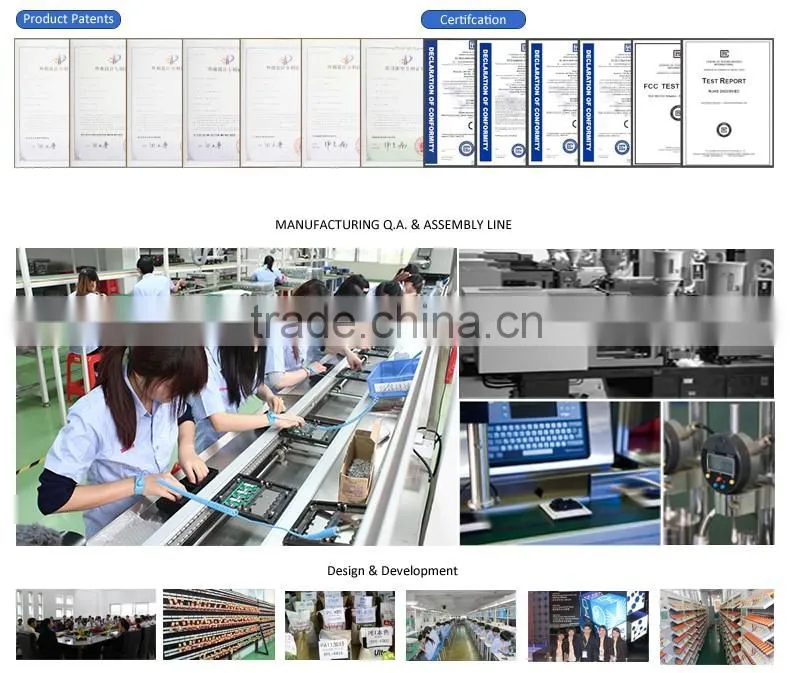Open the first patent certificate image

42,103
